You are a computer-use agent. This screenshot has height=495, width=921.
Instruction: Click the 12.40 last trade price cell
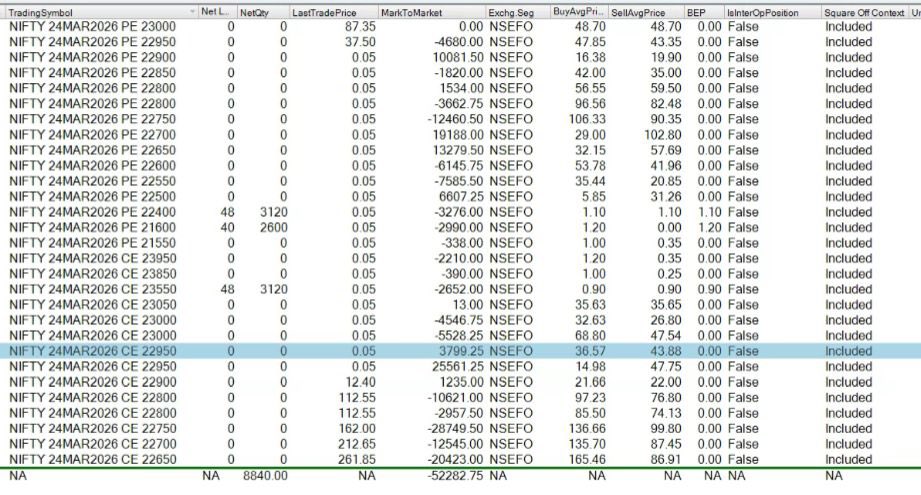tap(360, 382)
